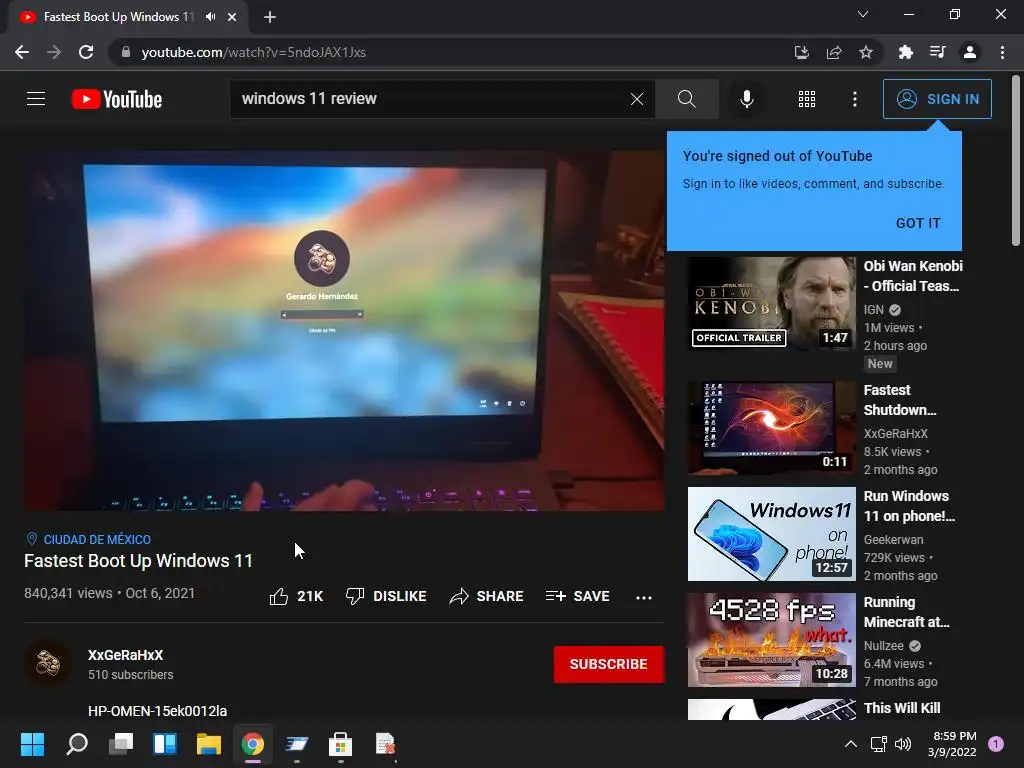Click the magnifier search button

(686, 99)
